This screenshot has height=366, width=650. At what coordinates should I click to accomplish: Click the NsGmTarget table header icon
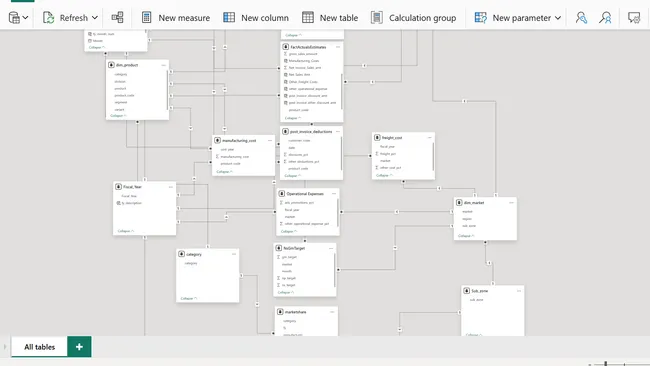click(279, 248)
